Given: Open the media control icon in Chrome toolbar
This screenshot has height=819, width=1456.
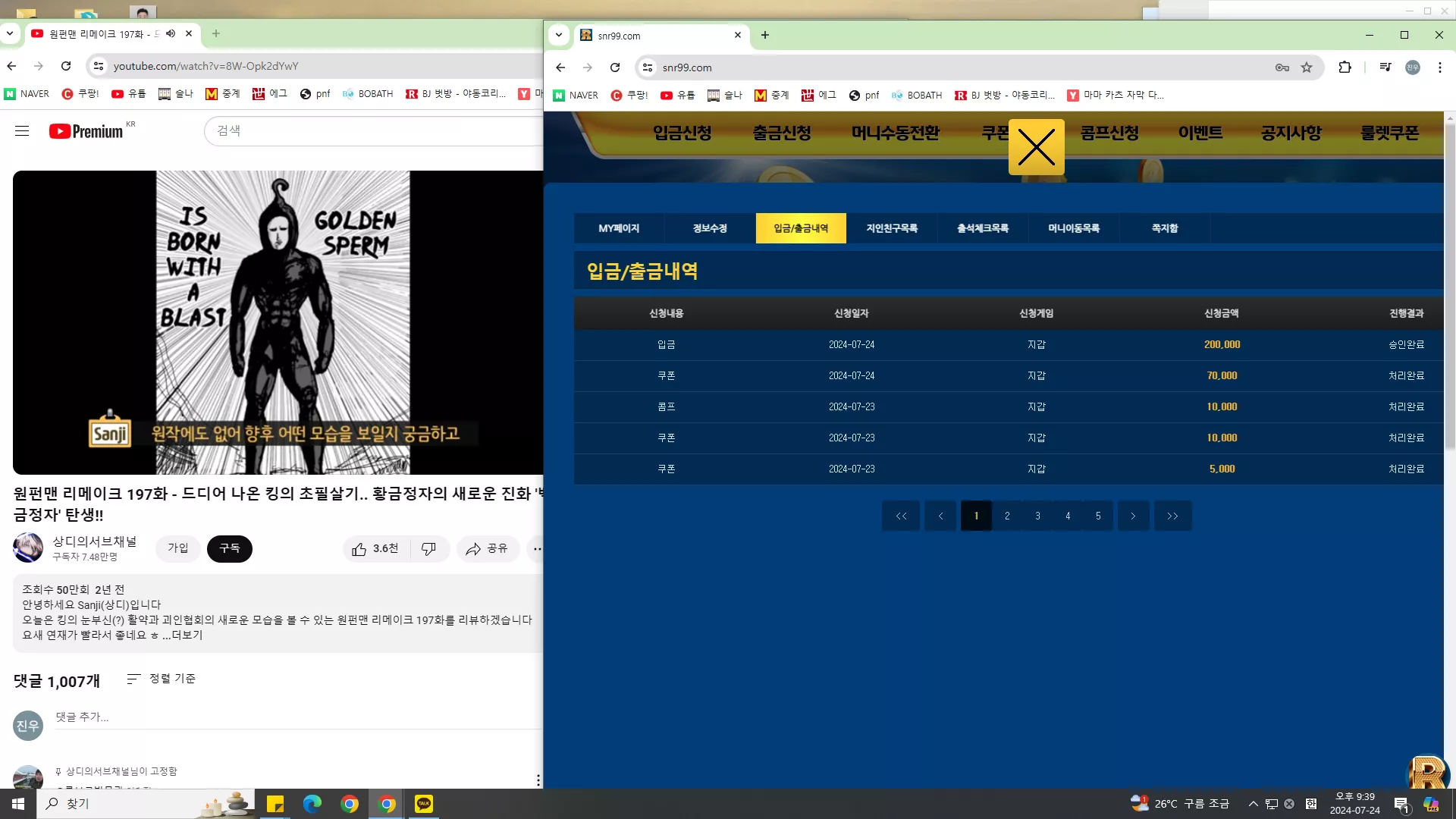Looking at the screenshot, I should 1385,67.
